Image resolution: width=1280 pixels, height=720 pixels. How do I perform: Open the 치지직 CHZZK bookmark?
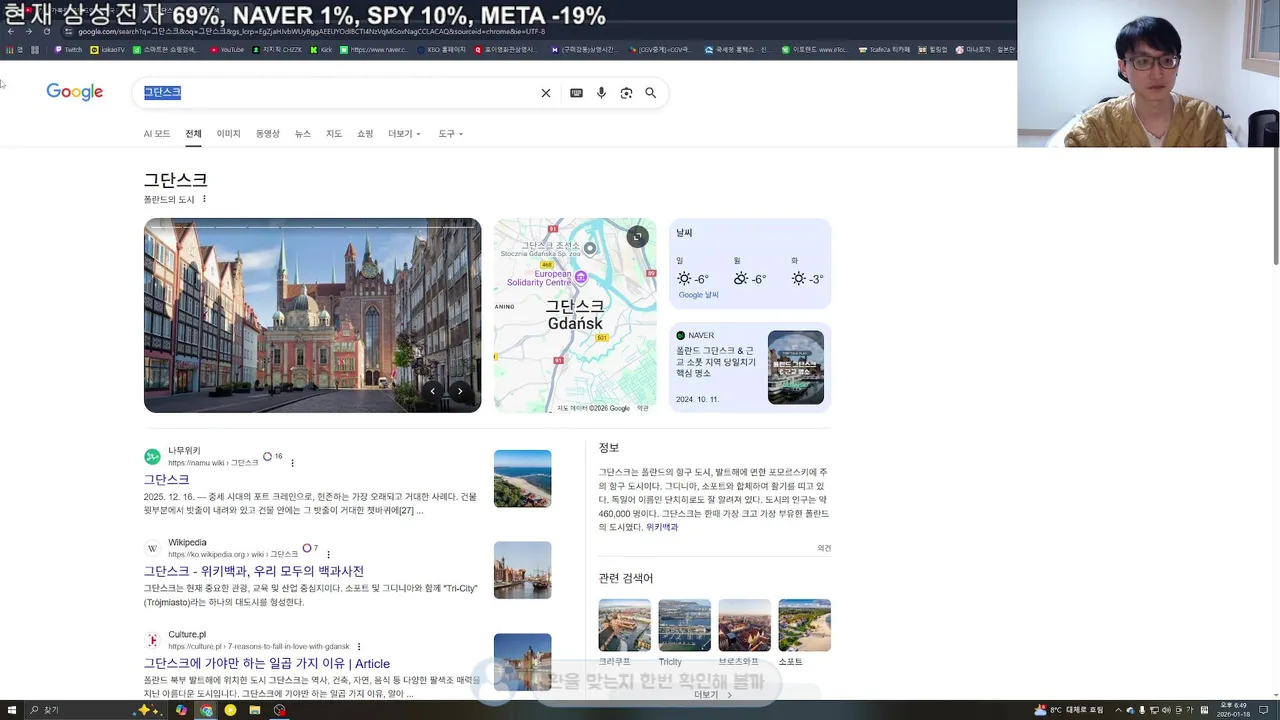click(x=278, y=49)
